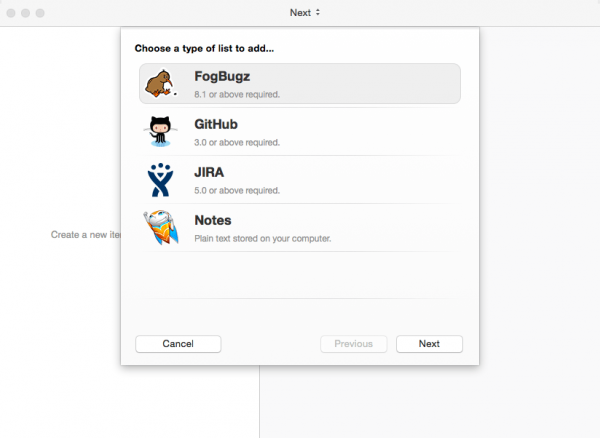Click the GitHub Octocat icon
This screenshot has width=600, height=438.
click(x=160, y=132)
